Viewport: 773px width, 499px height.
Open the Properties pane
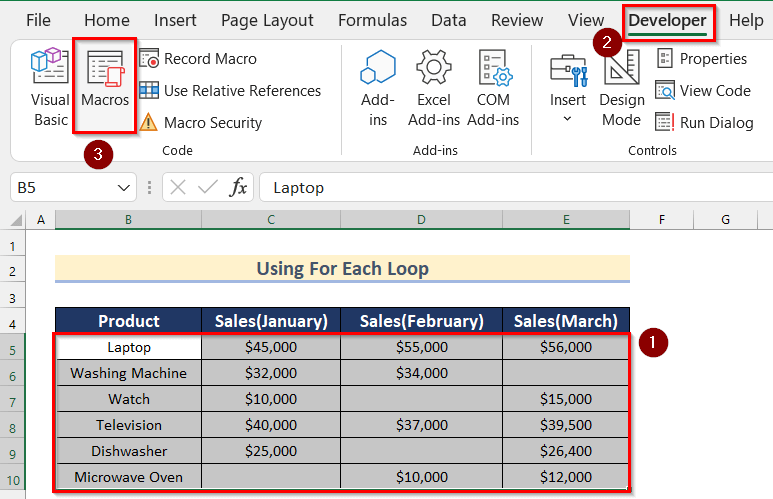coord(702,59)
